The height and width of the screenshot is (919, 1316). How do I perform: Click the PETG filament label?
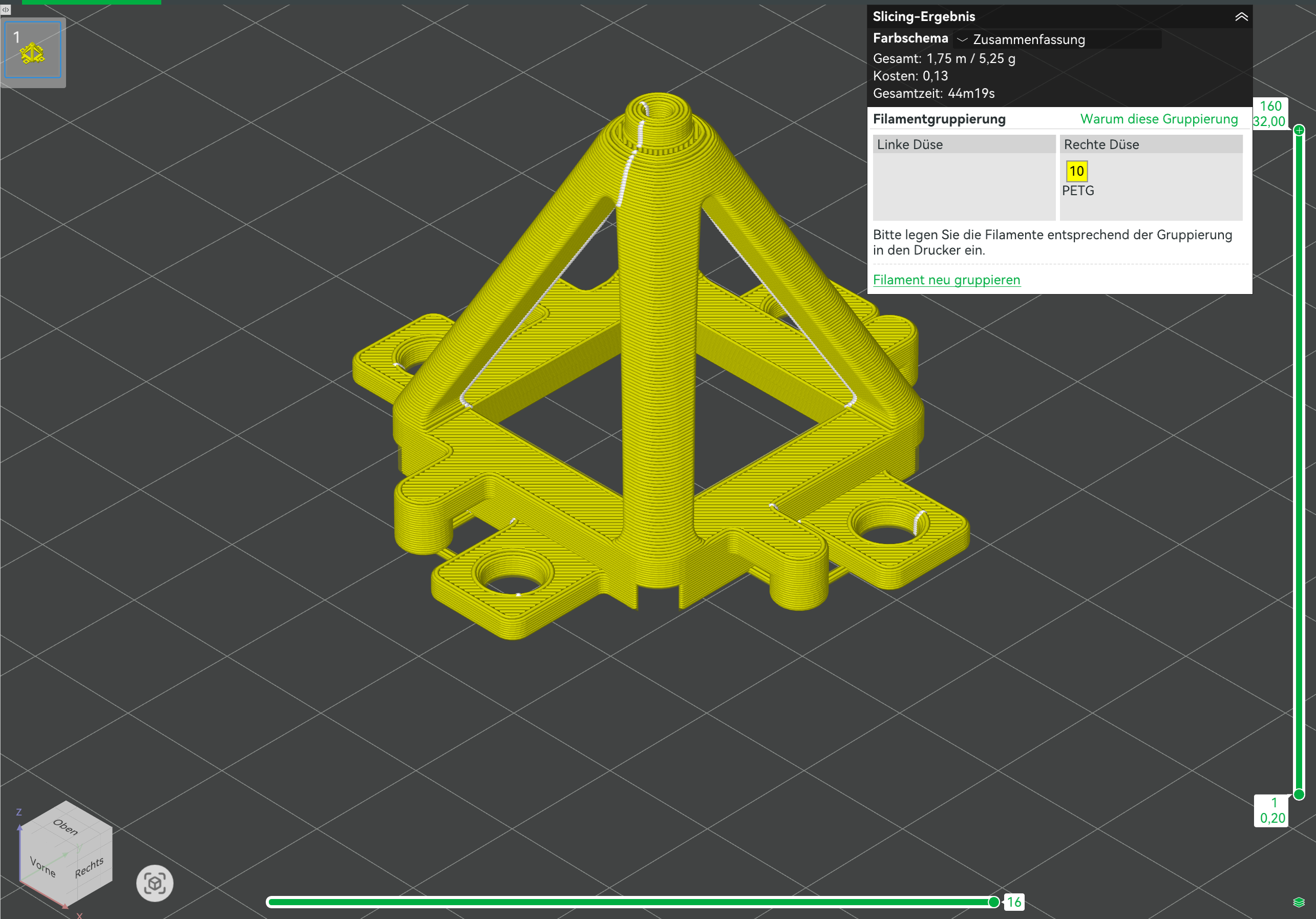click(x=1077, y=191)
